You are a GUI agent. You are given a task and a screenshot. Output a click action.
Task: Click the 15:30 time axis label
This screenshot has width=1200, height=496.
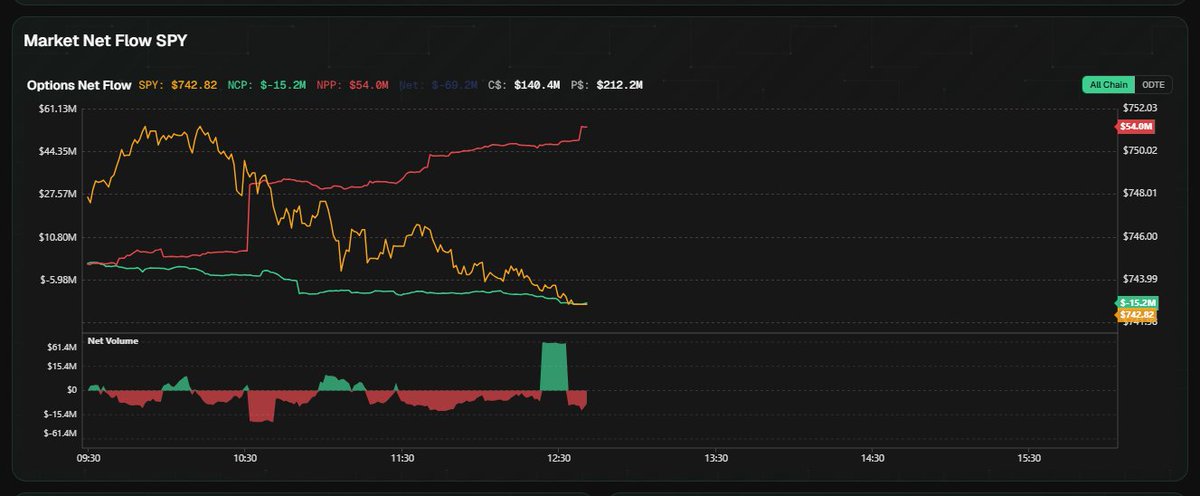point(1029,458)
